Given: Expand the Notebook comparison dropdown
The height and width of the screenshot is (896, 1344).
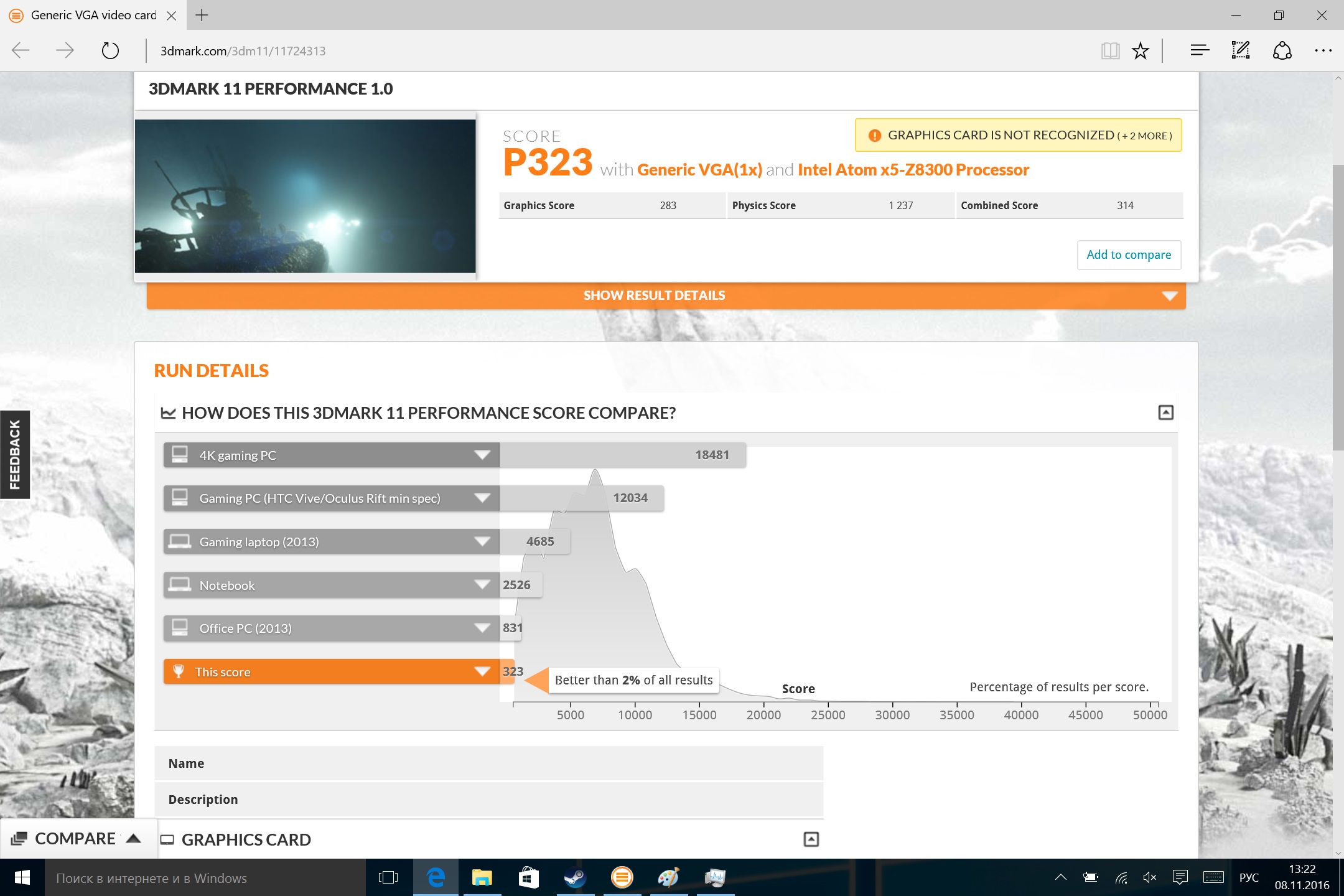Looking at the screenshot, I should [x=482, y=585].
